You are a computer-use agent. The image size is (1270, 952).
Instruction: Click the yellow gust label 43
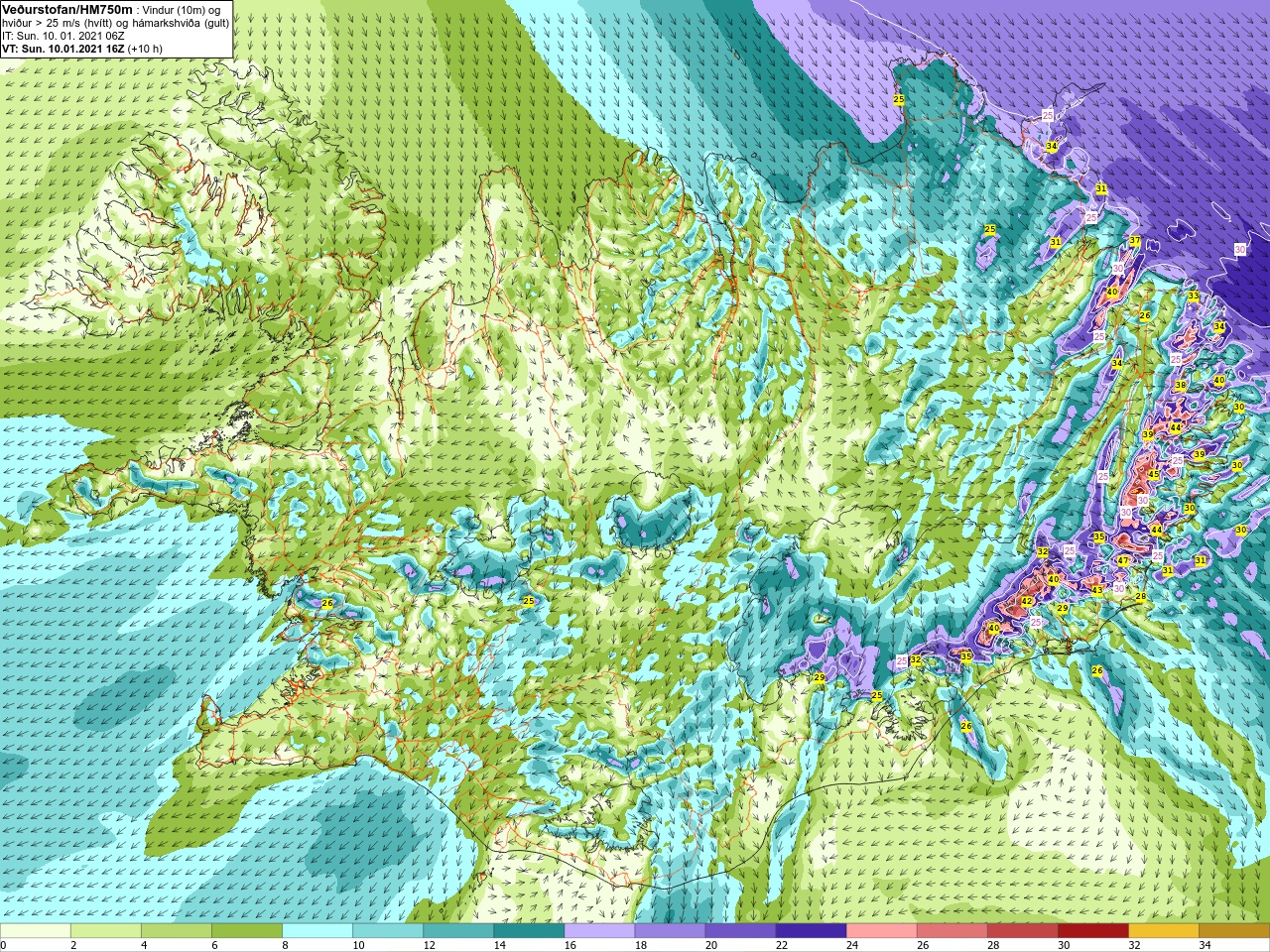(1096, 590)
